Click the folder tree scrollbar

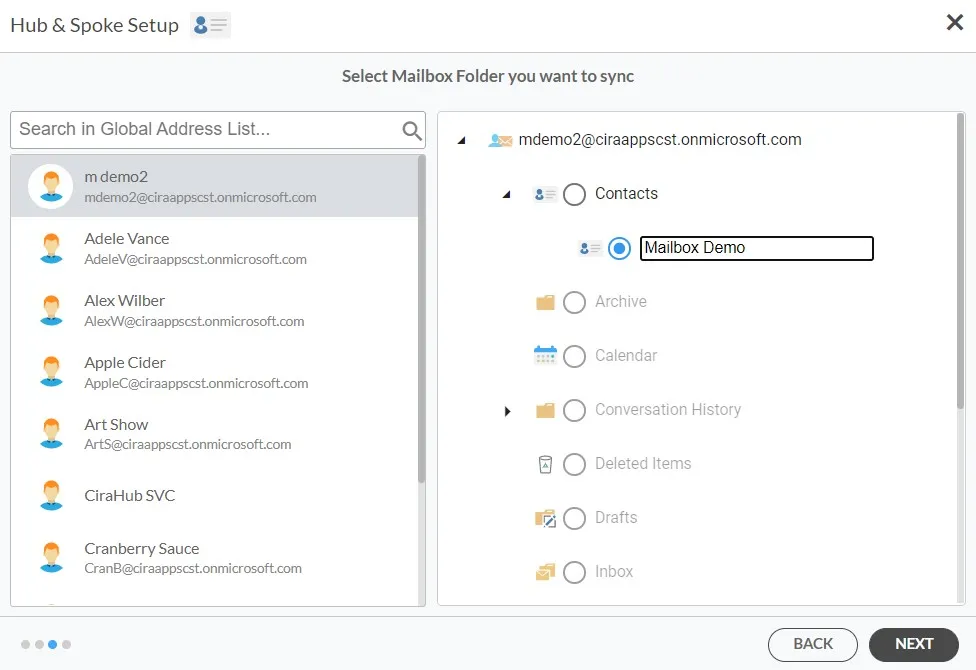(x=960, y=262)
